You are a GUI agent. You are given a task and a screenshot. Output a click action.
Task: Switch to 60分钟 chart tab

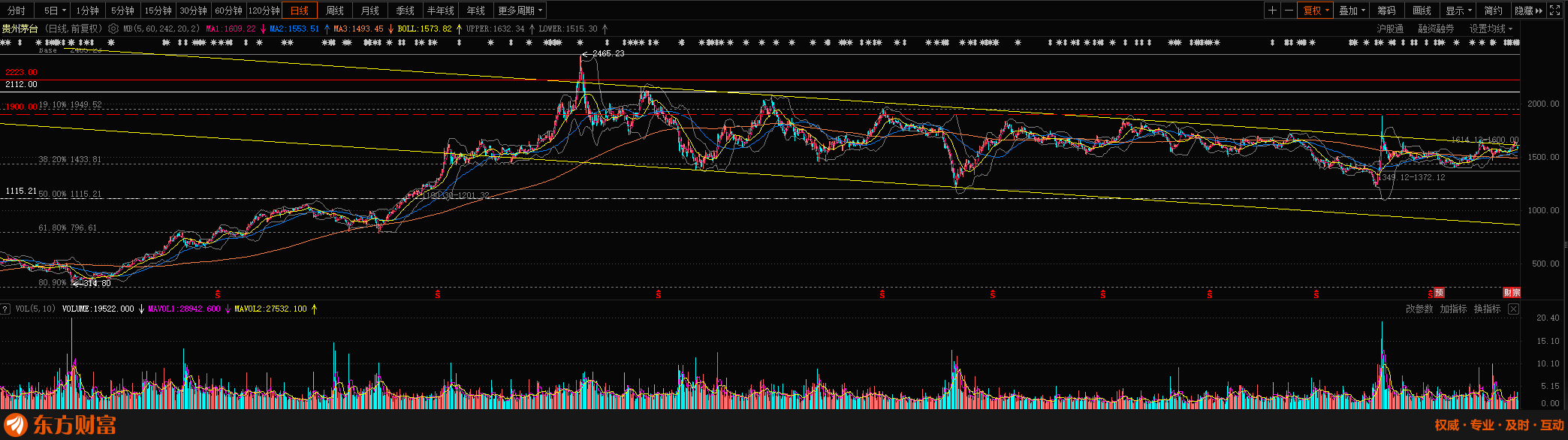pyautogui.click(x=229, y=11)
